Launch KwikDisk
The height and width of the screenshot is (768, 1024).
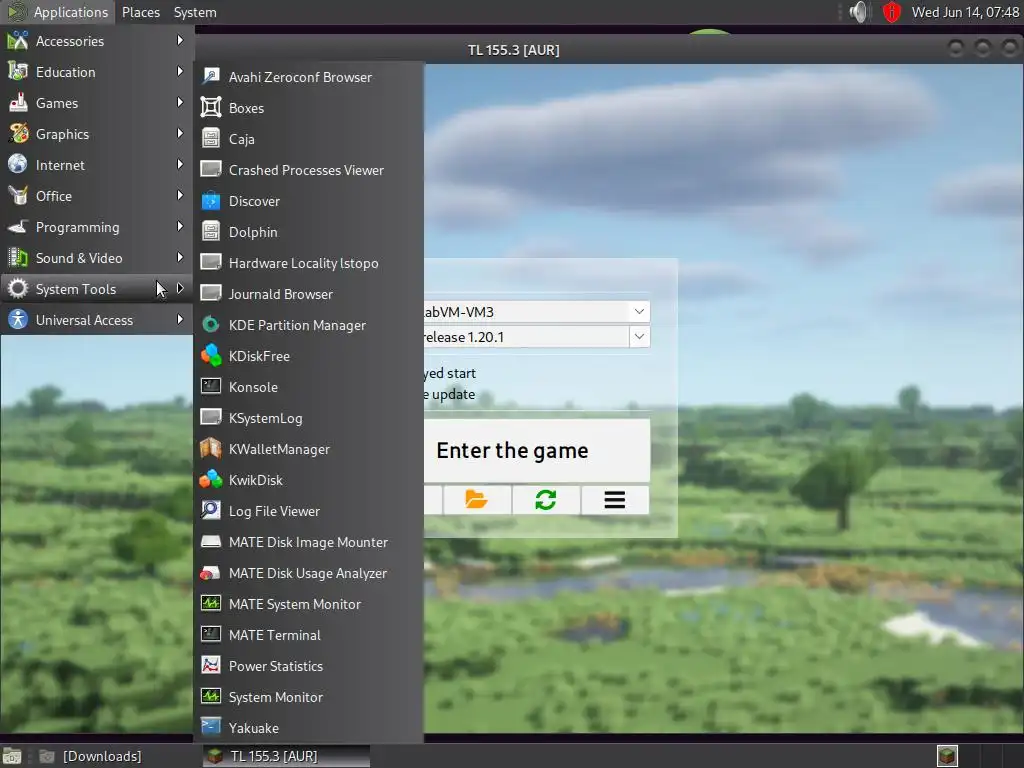coord(309,480)
